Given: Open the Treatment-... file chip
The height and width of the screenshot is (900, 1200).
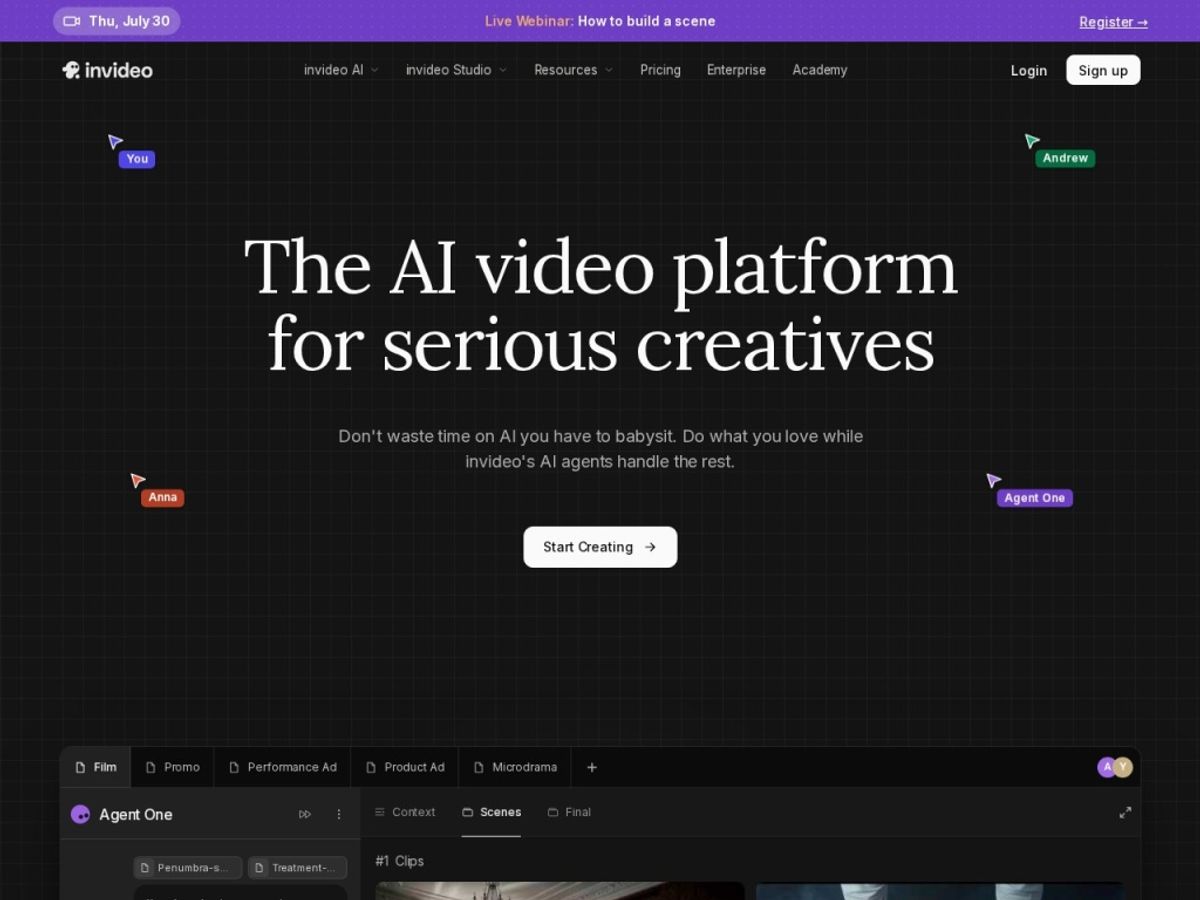Looking at the screenshot, I should (297, 868).
